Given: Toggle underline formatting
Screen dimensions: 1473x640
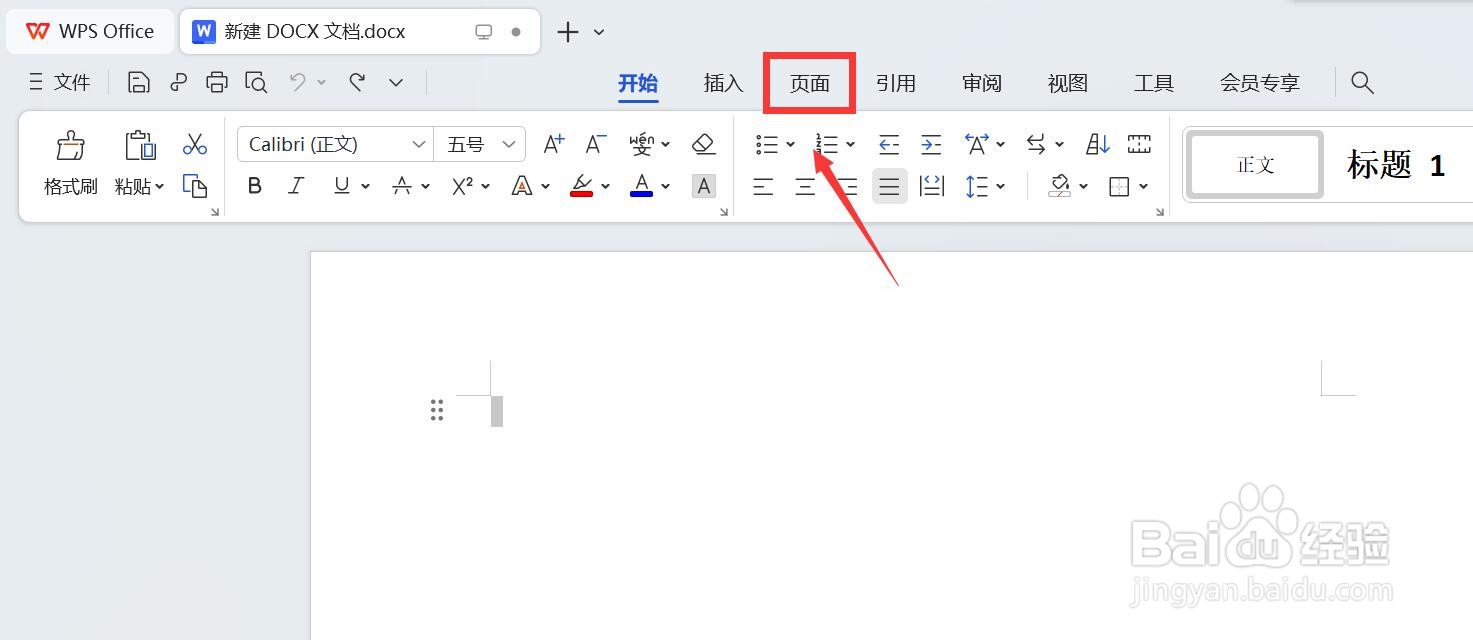Looking at the screenshot, I should point(338,185).
